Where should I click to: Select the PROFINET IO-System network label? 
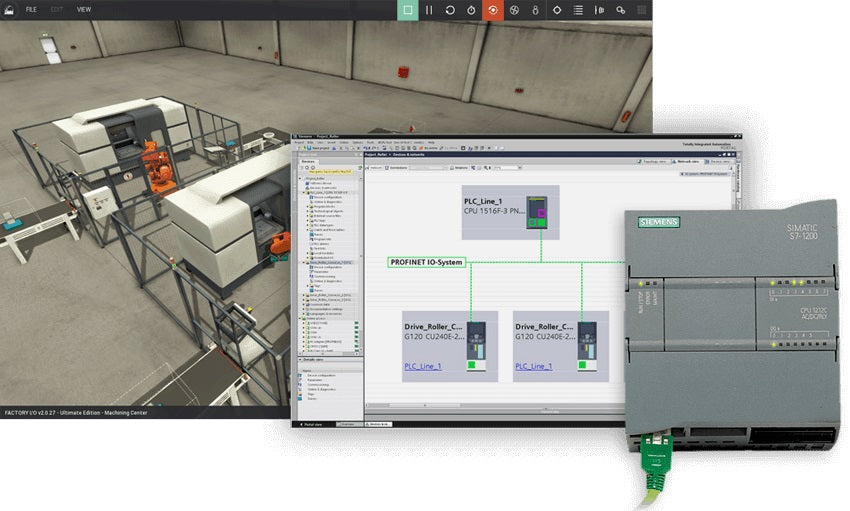point(428,262)
